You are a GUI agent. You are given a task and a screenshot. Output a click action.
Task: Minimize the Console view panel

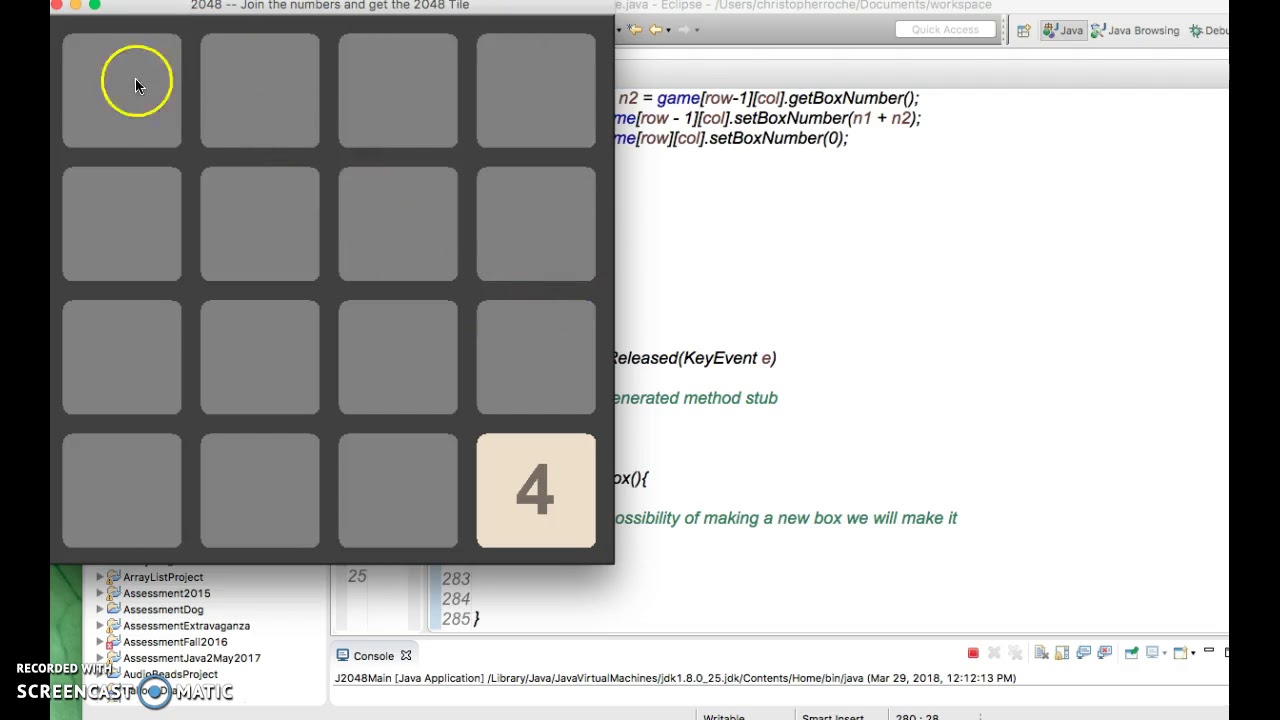1209,650
